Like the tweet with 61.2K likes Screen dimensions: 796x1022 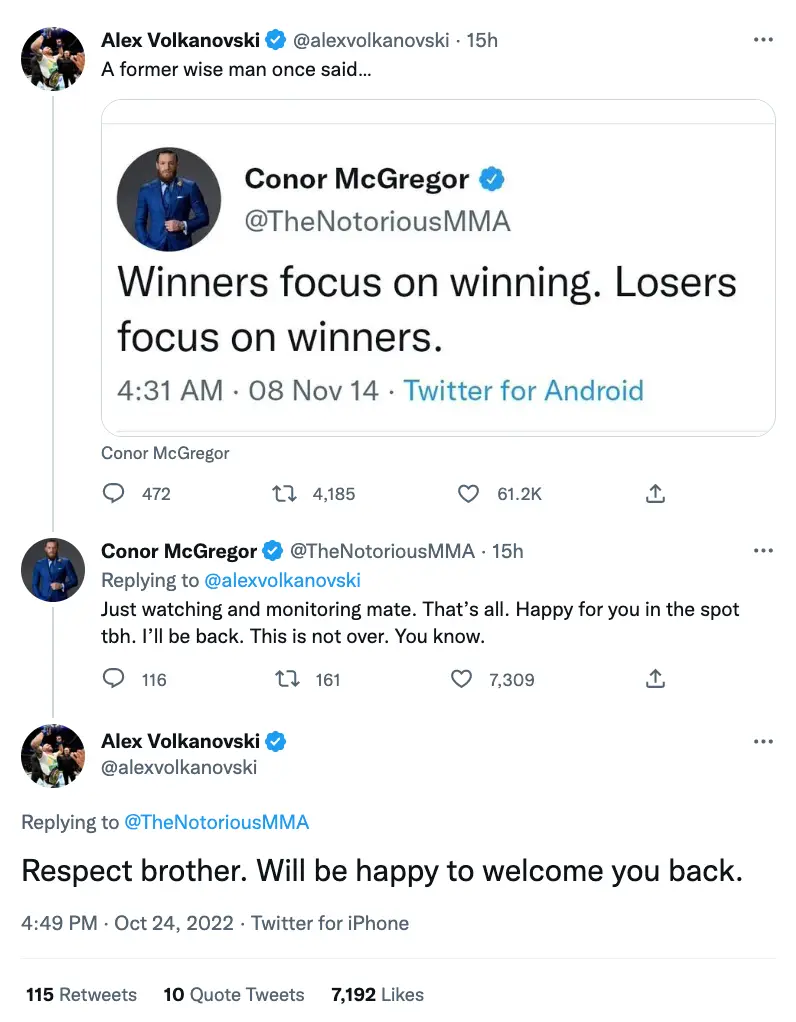468,494
